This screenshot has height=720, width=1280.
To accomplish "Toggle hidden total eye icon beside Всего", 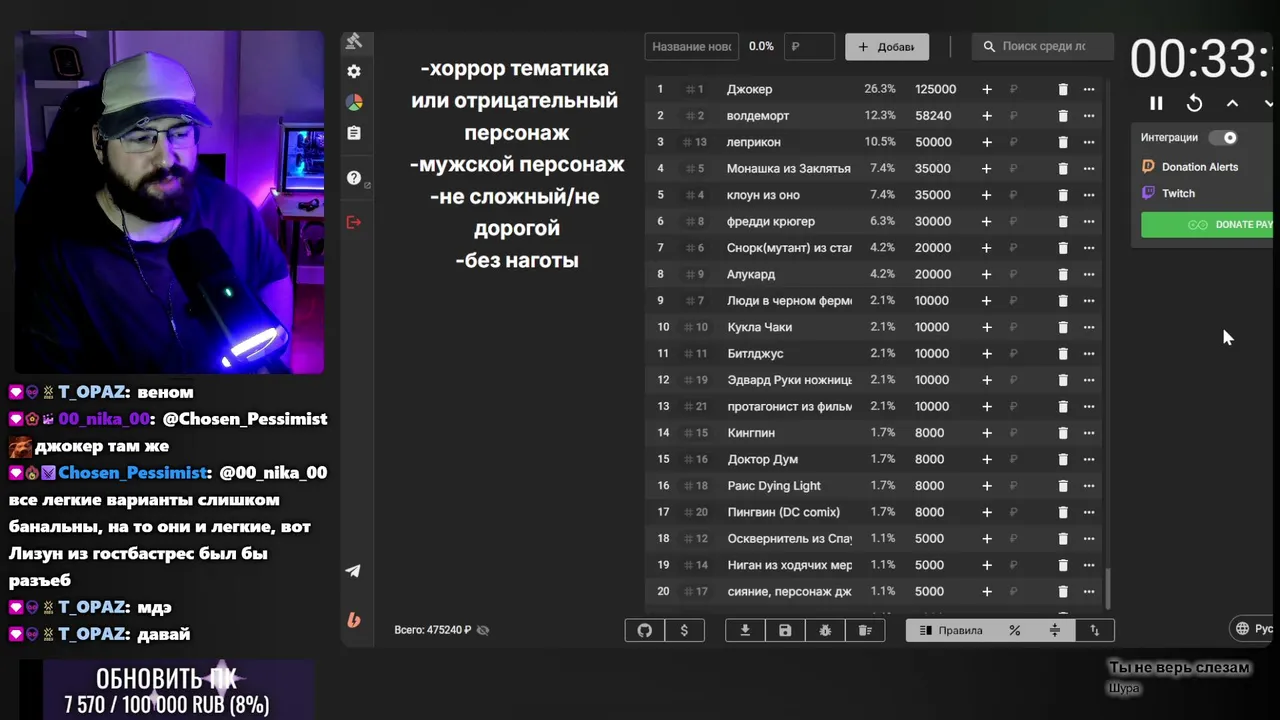I will click(483, 630).
